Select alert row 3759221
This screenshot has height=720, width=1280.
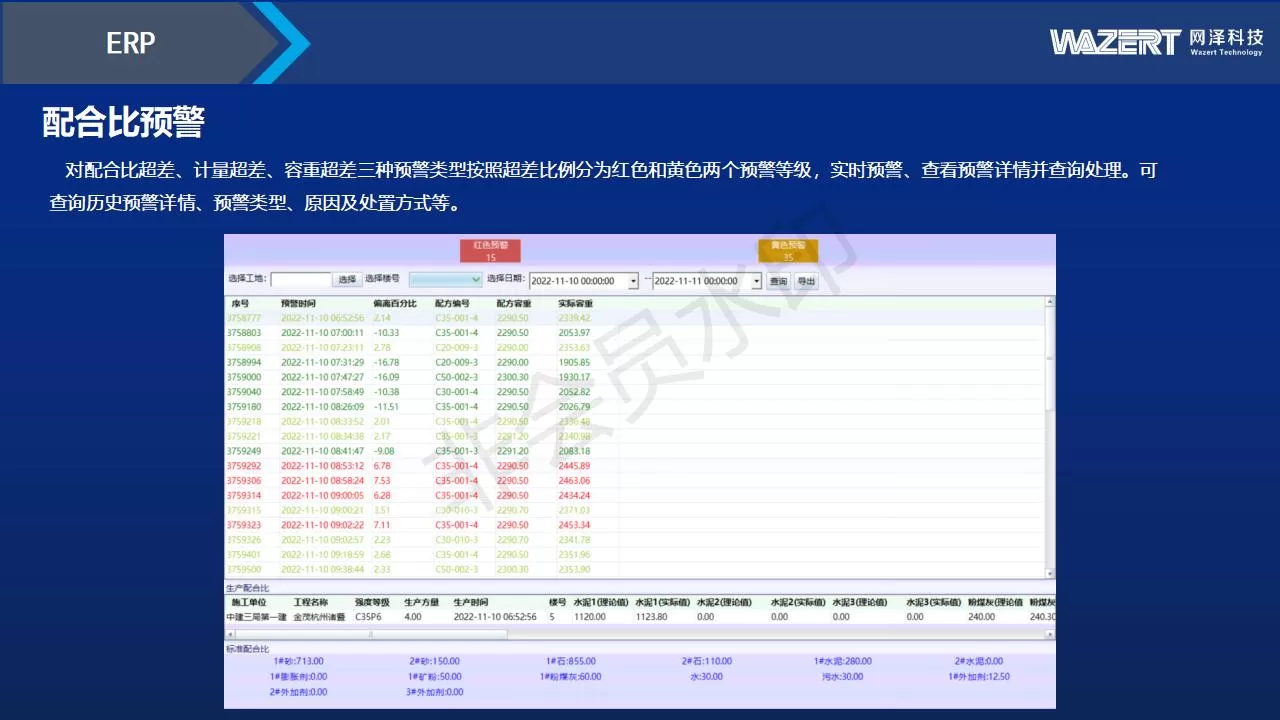pyautogui.click(x=634, y=436)
